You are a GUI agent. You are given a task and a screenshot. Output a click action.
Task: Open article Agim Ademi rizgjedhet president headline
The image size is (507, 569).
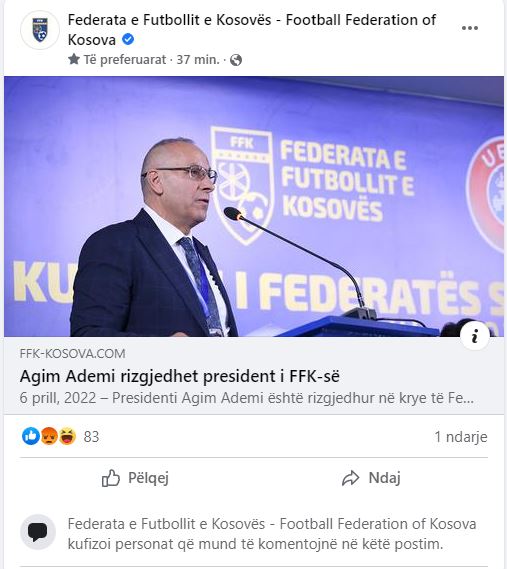[x=180, y=376]
